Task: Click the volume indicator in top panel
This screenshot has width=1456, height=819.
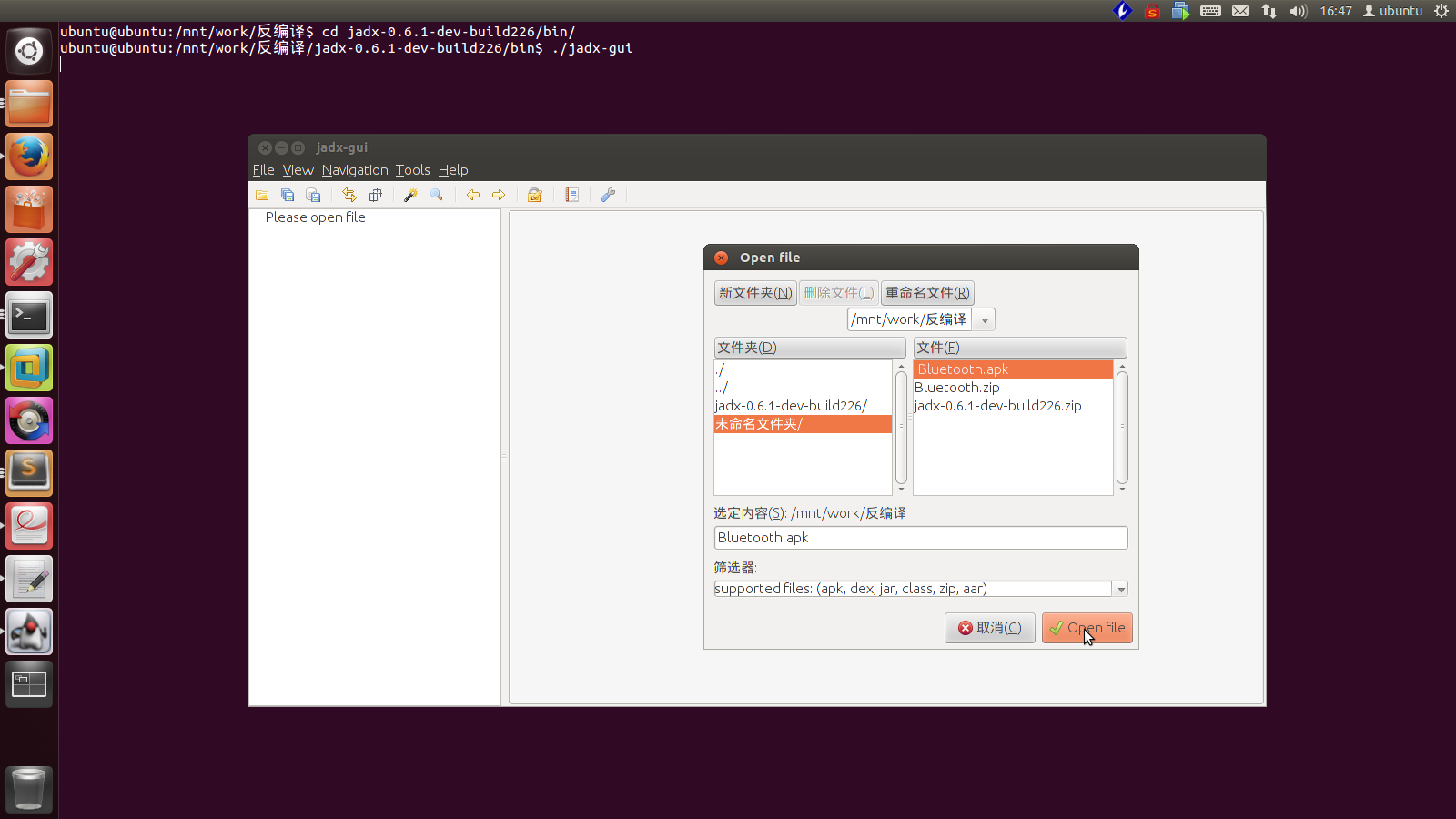Action: click(1299, 11)
